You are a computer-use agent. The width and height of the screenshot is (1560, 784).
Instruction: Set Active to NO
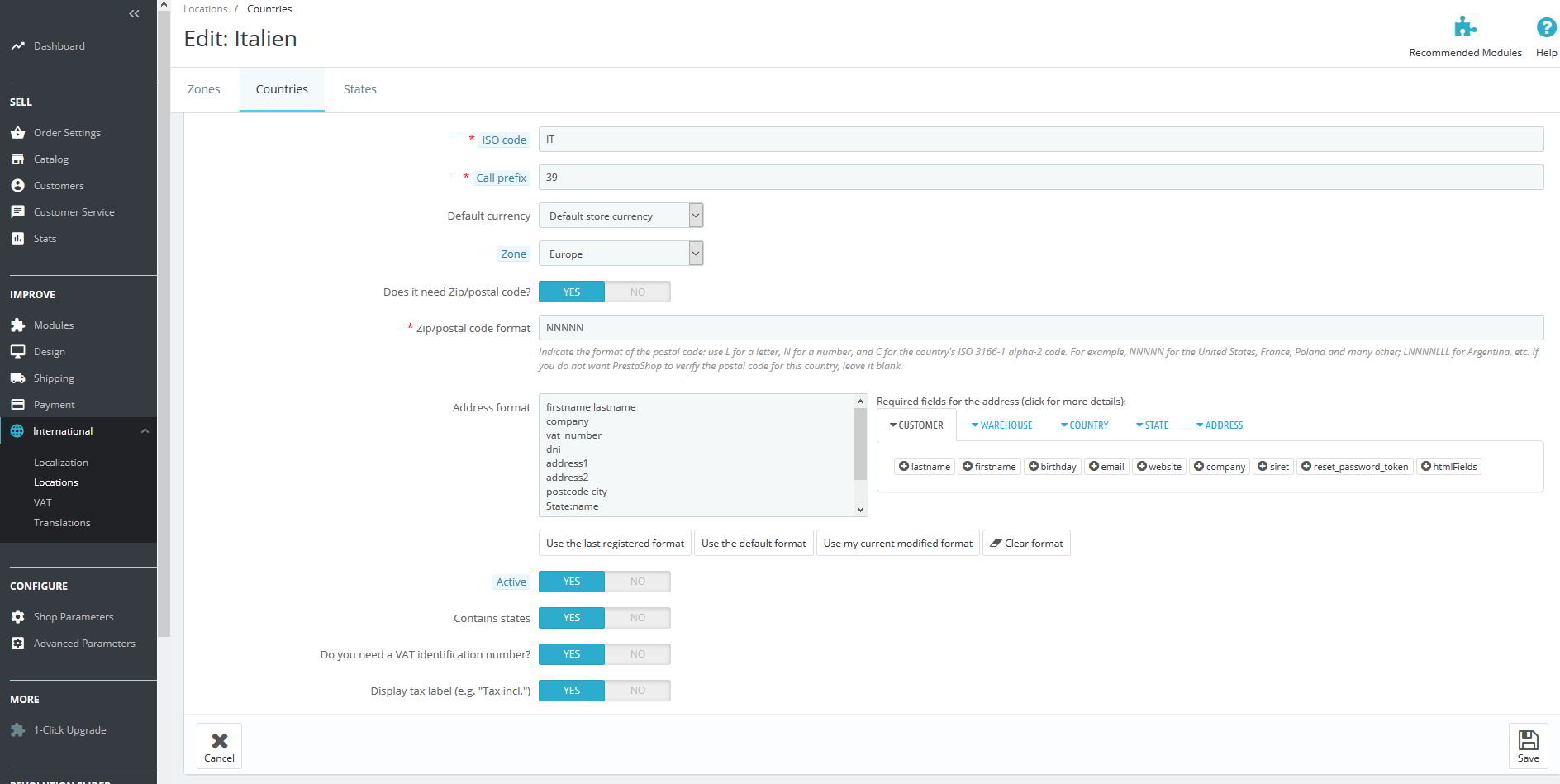pyautogui.click(x=638, y=582)
